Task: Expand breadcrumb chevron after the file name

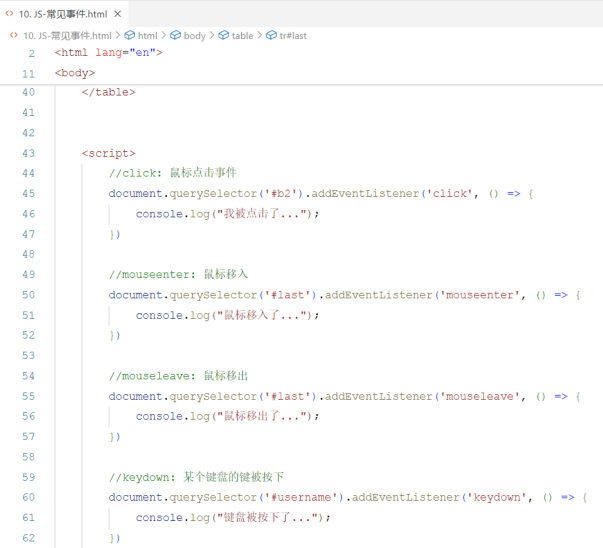Action: point(118,35)
